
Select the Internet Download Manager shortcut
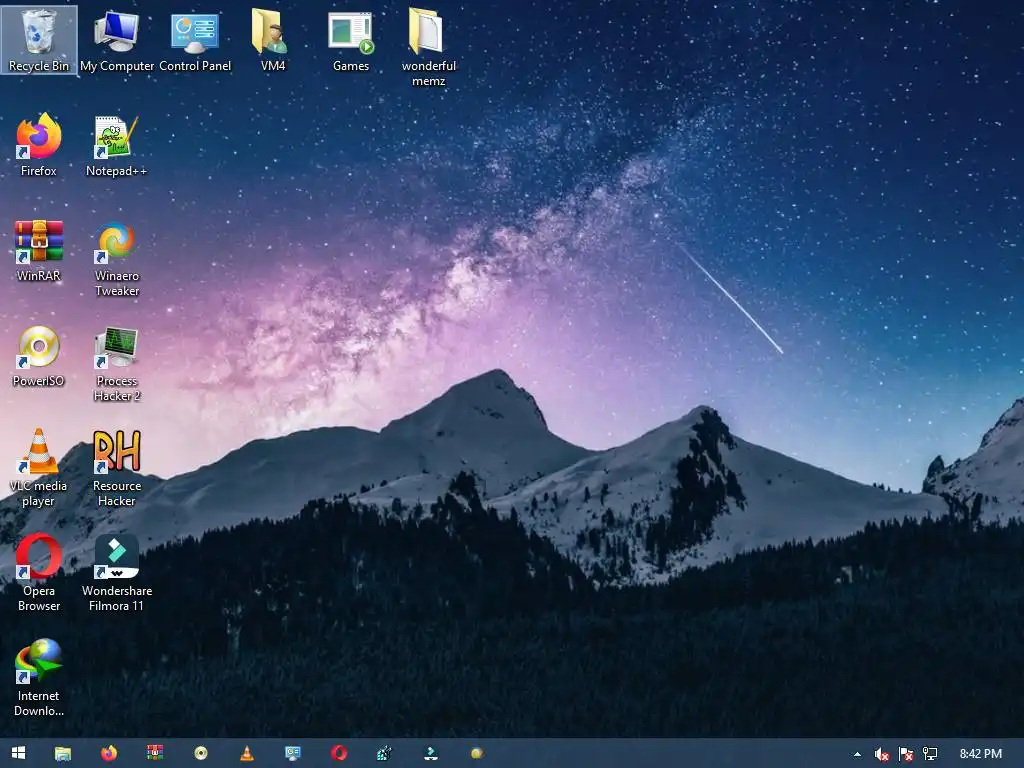(39, 678)
